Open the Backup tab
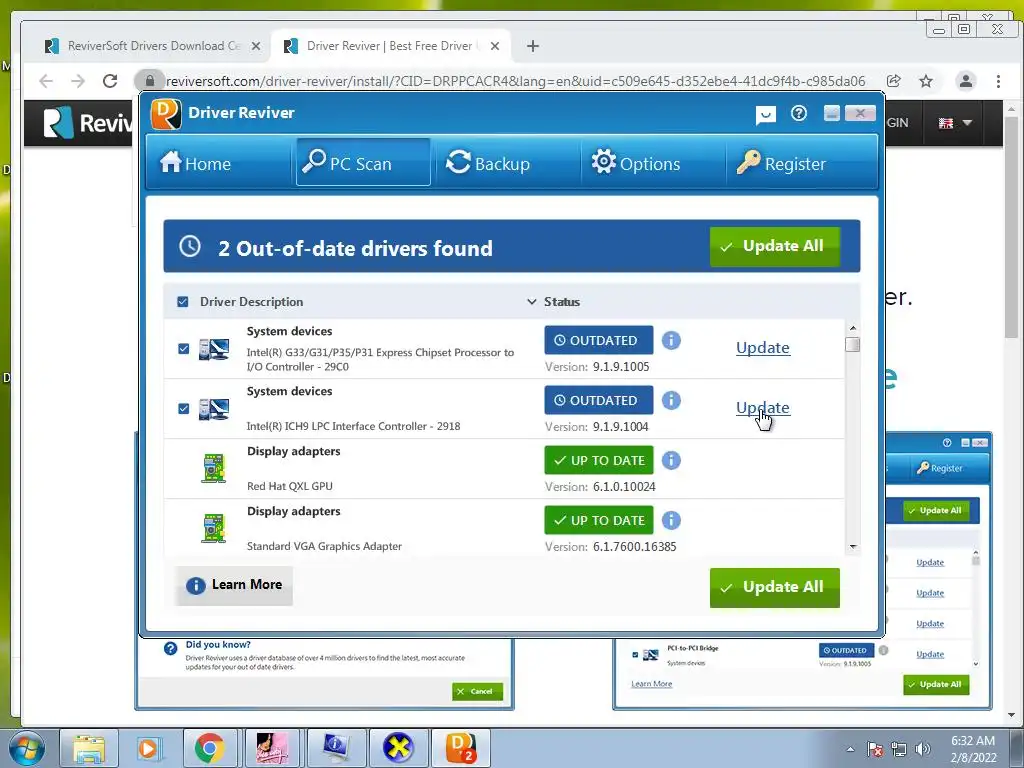Screen dimensions: 1024x768 point(488,163)
